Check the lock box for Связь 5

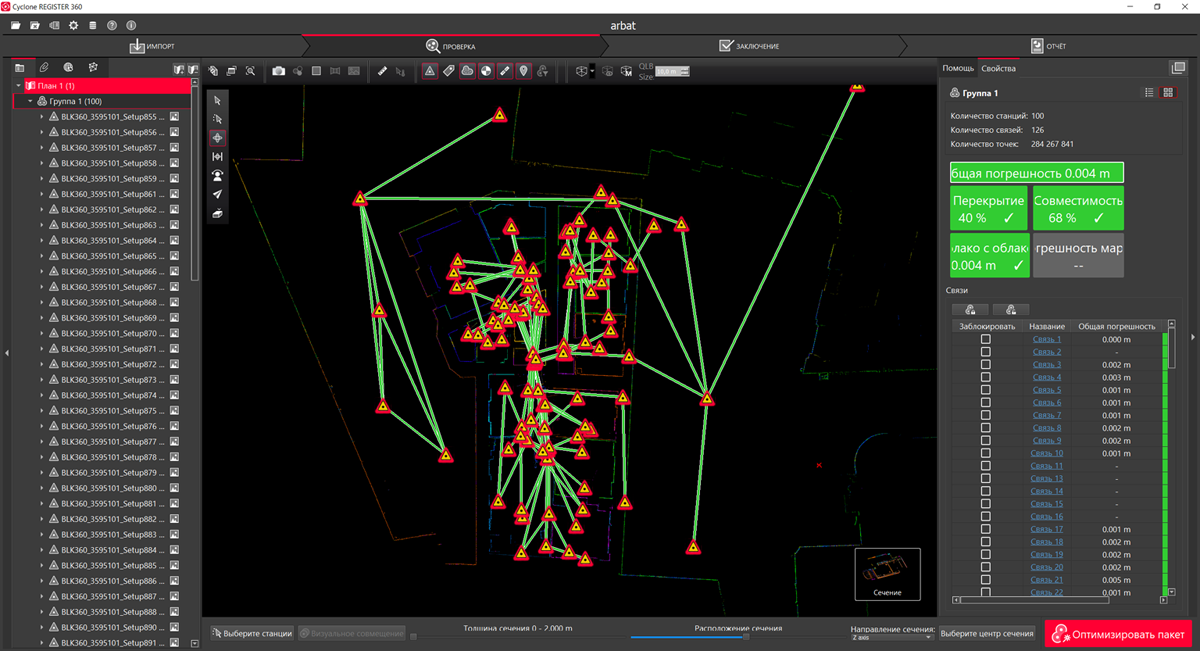pyautogui.click(x=985, y=390)
